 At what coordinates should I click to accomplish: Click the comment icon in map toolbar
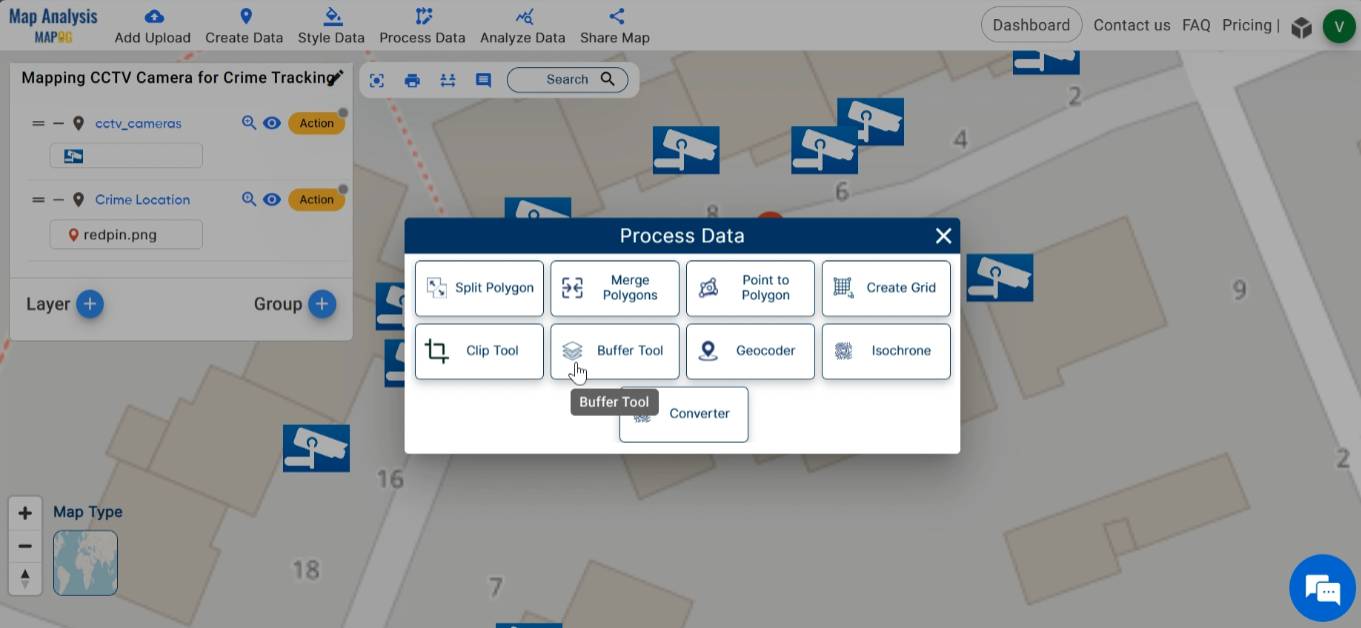(x=483, y=80)
